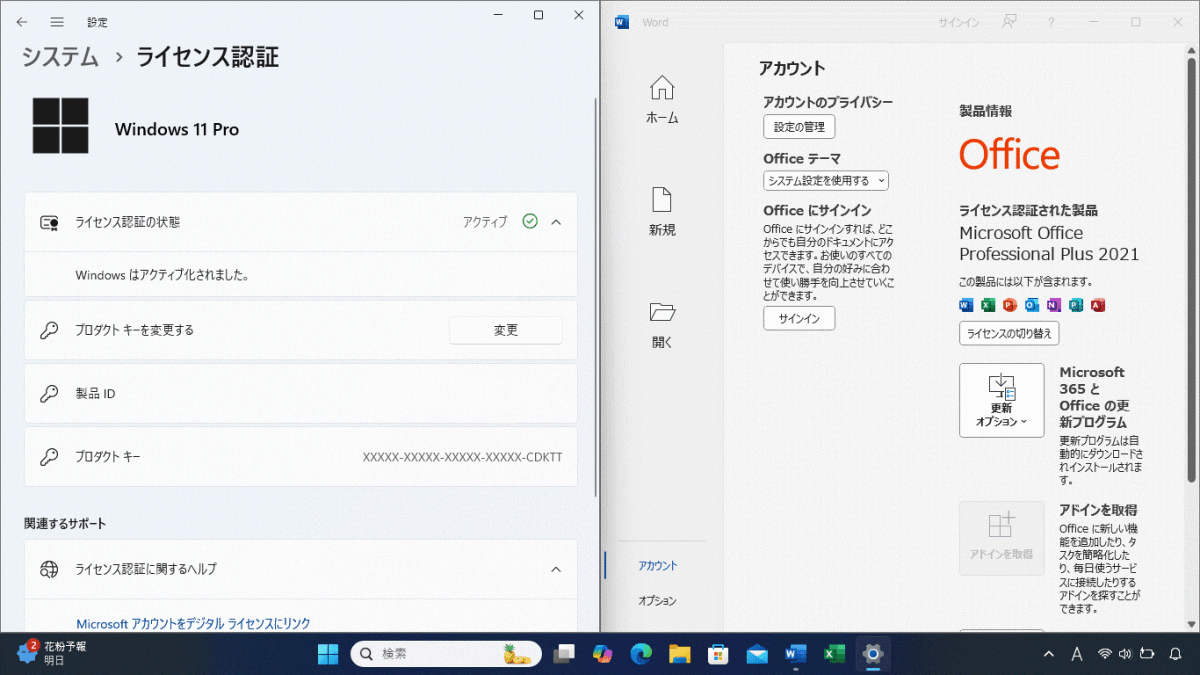Image resolution: width=1200 pixels, height=675 pixels.
Task: Click the 新規 blank page icon in Word
Action: point(662,200)
